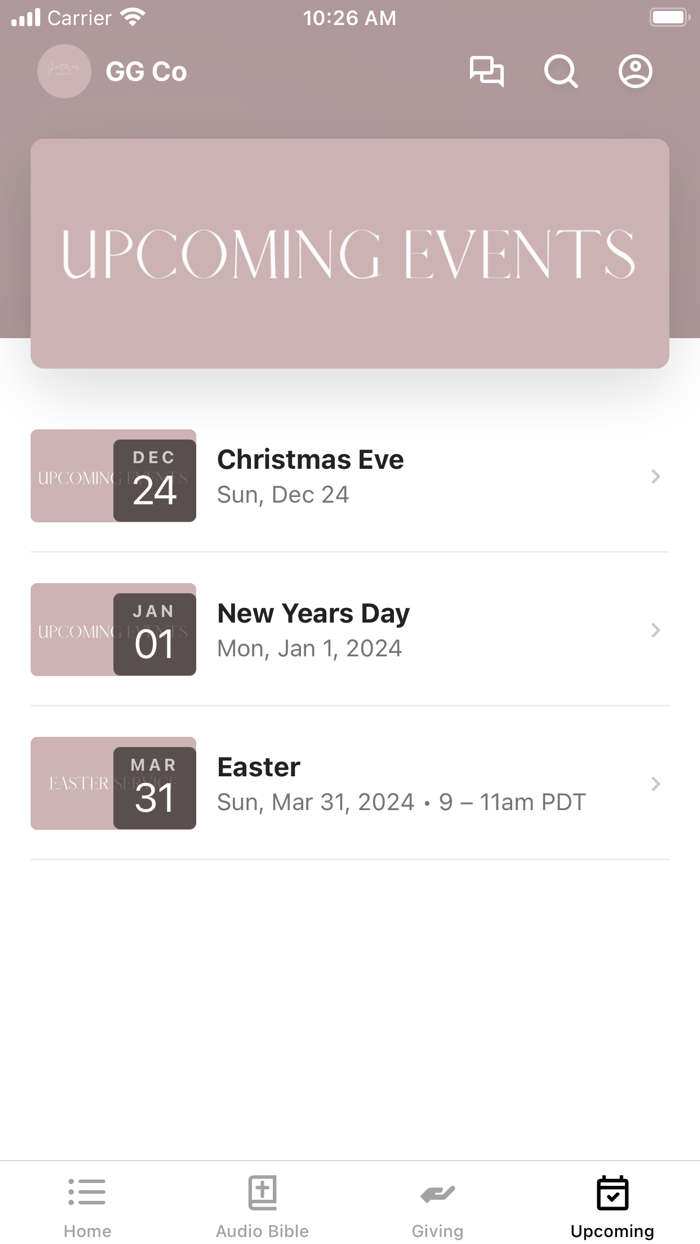Screen dimensions: 700x1244
Task: Tap the Jan 01 event thumbnail
Action: [113, 630]
